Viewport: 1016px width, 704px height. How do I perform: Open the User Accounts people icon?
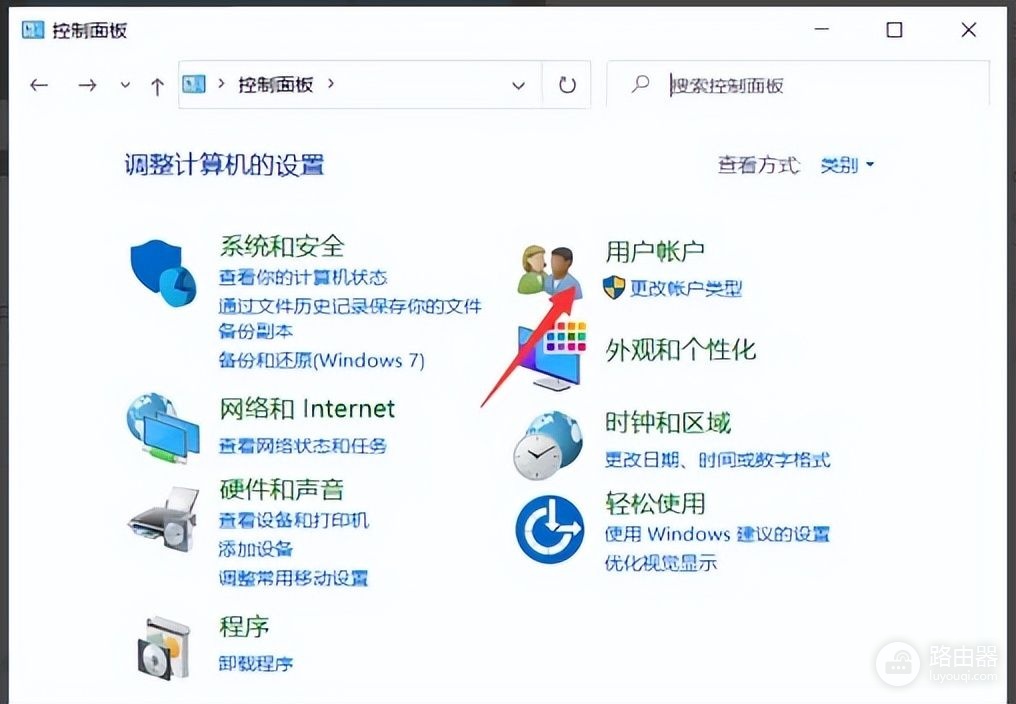pos(549,271)
